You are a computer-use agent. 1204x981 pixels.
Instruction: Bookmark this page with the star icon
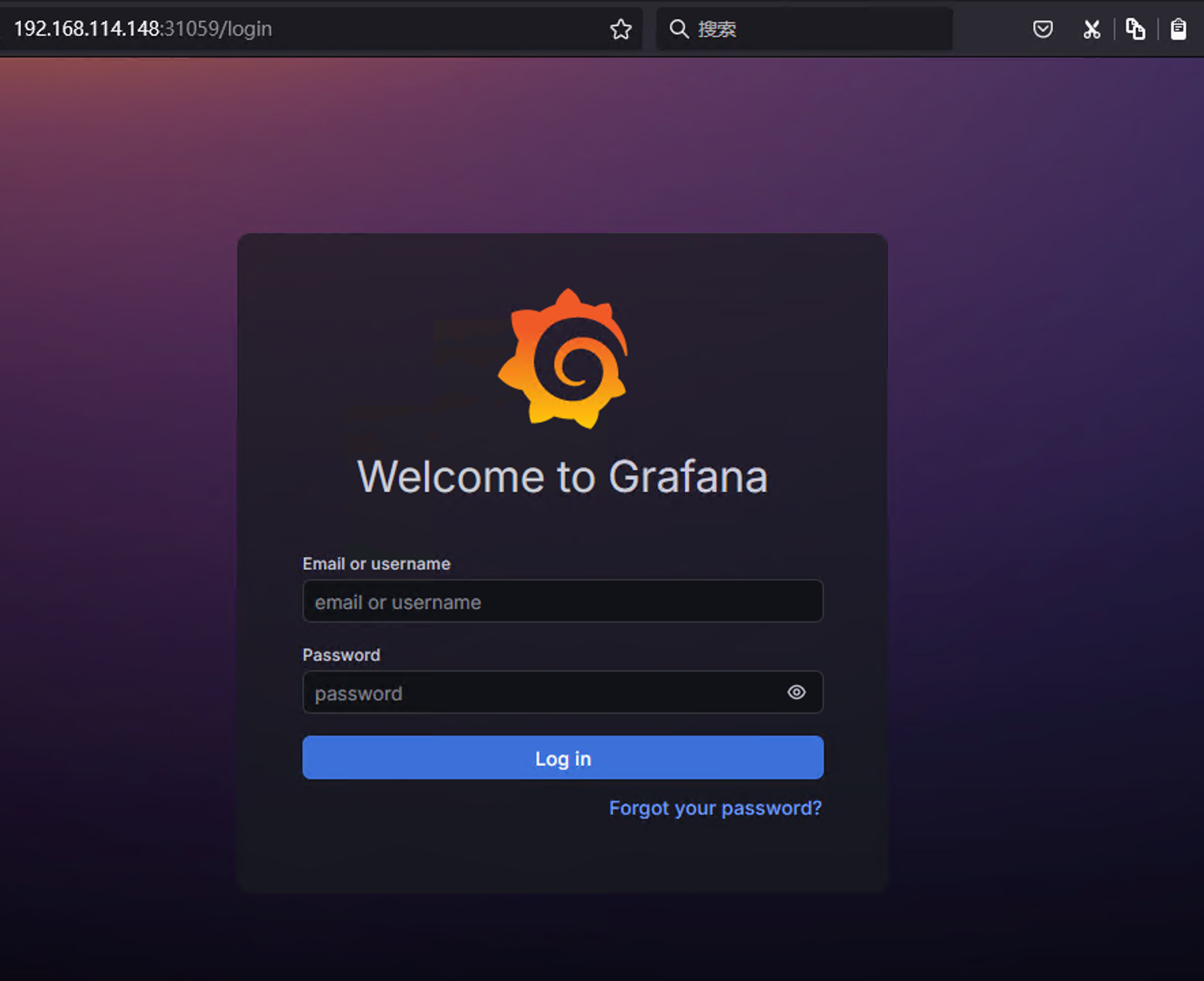click(620, 29)
